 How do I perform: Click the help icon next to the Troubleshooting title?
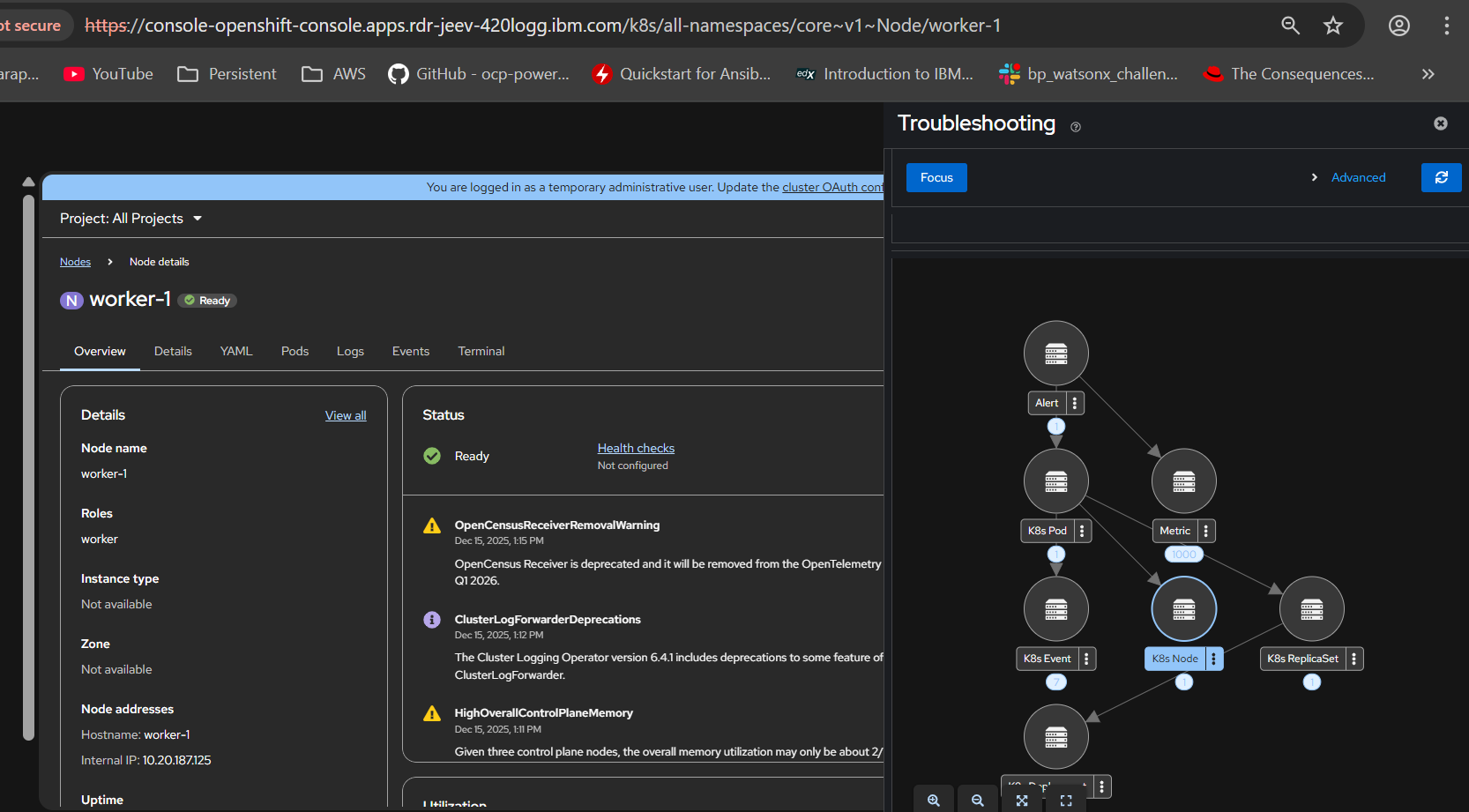coord(1075,127)
